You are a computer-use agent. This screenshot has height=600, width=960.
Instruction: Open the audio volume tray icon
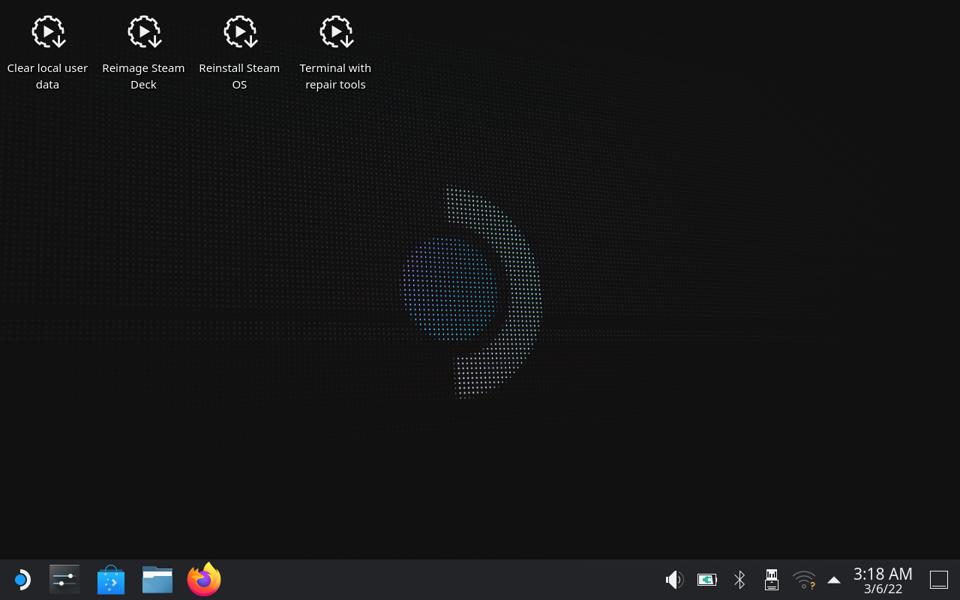tap(674, 579)
